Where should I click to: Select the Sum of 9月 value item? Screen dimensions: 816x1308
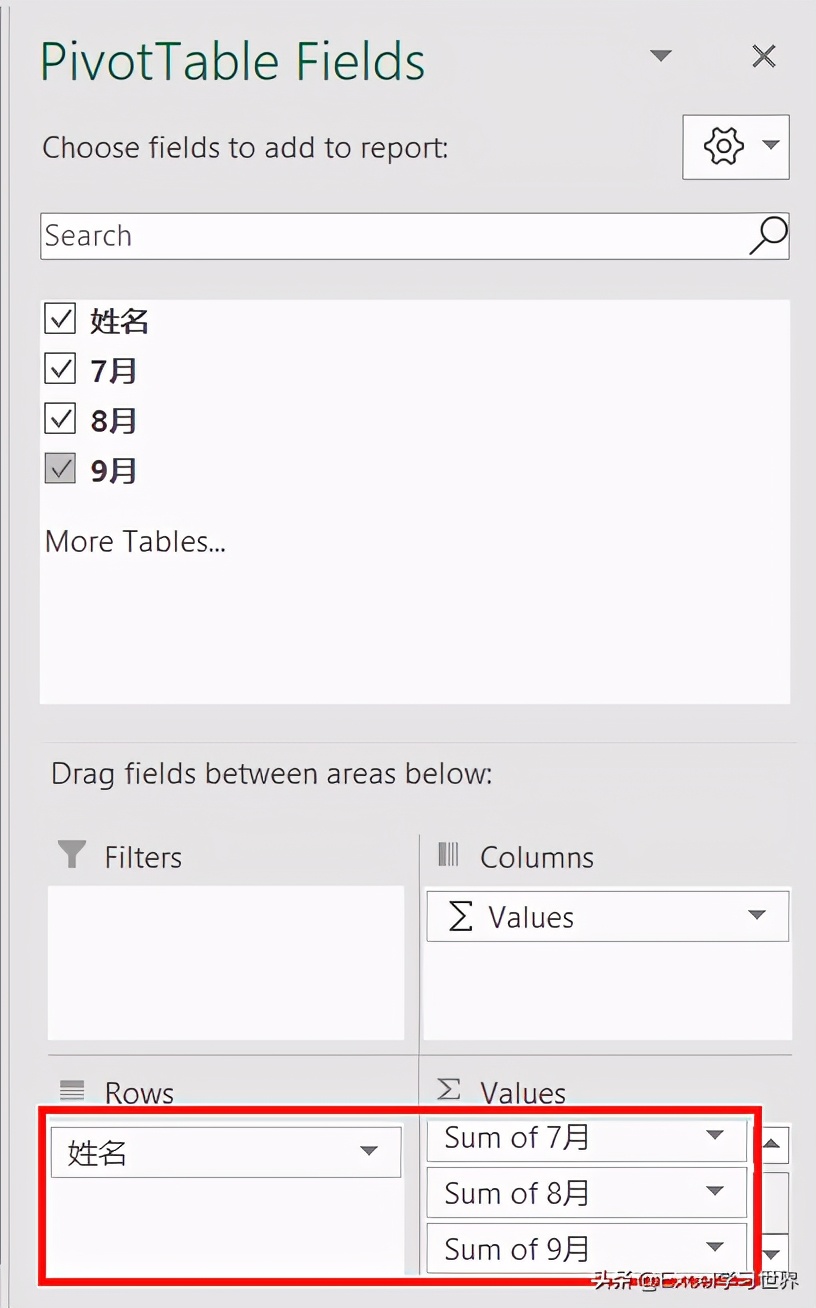[587, 1248]
